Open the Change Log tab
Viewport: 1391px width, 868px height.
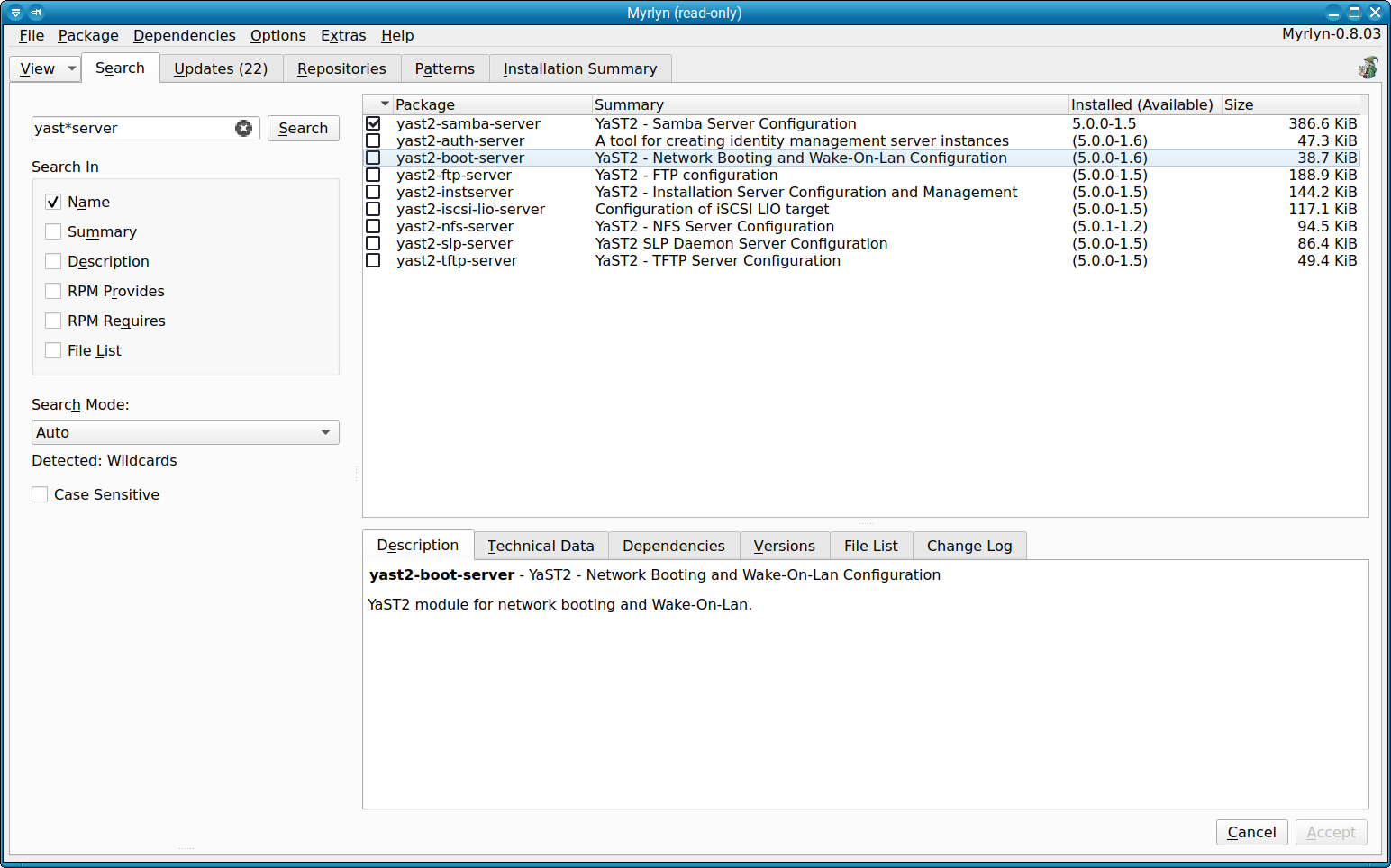(969, 546)
